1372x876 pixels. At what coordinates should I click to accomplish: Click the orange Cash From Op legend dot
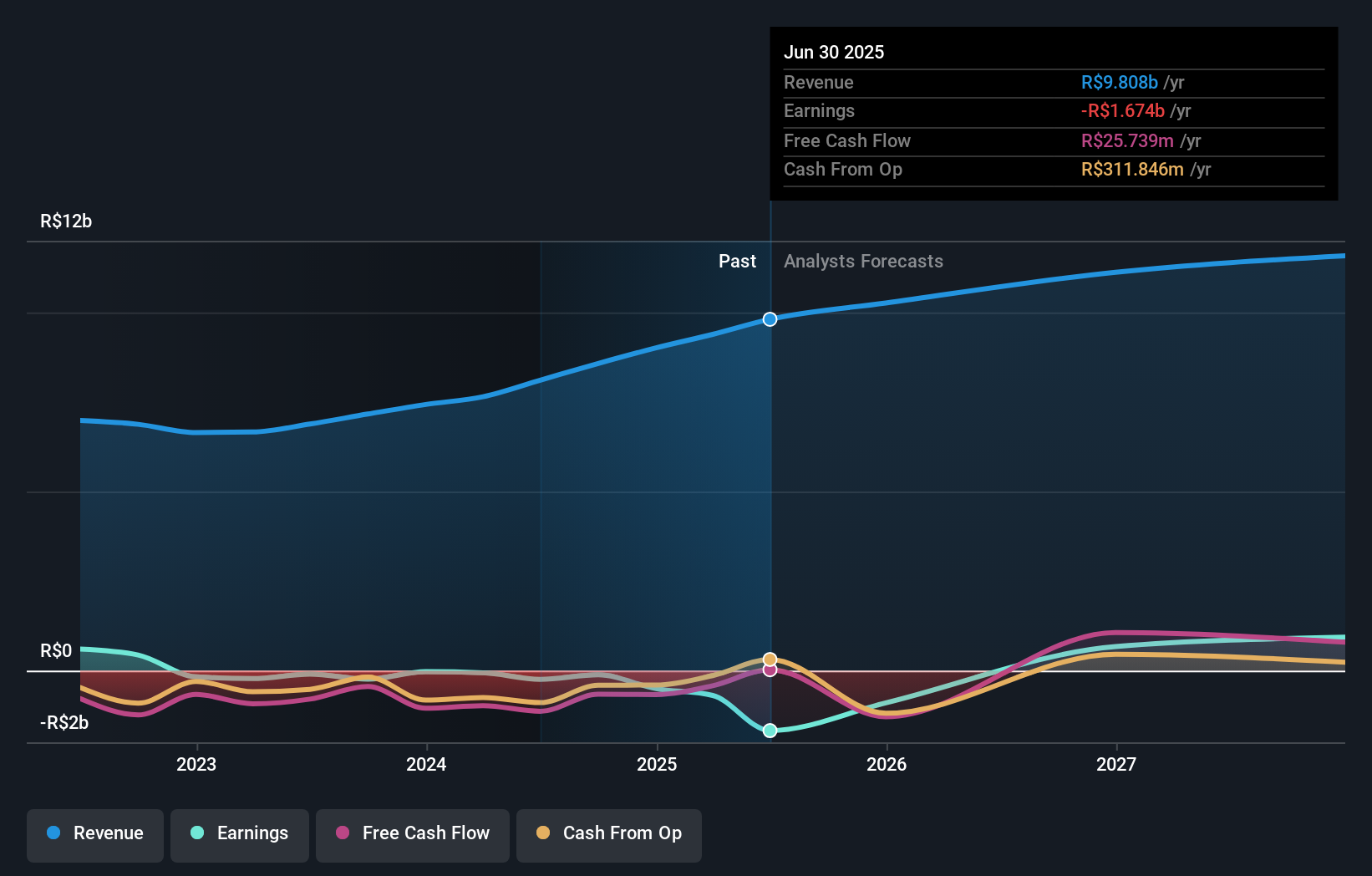pyautogui.click(x=544, y=833)
